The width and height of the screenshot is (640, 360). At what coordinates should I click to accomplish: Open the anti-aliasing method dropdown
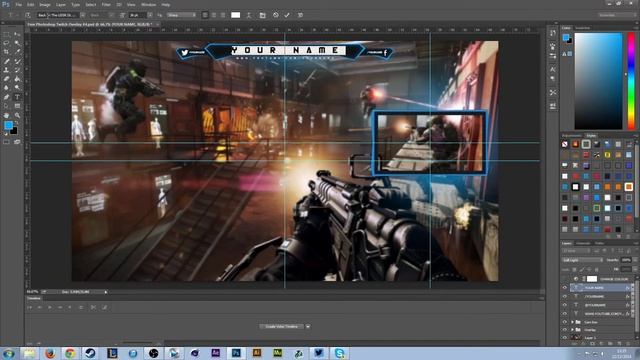[181, 15]
